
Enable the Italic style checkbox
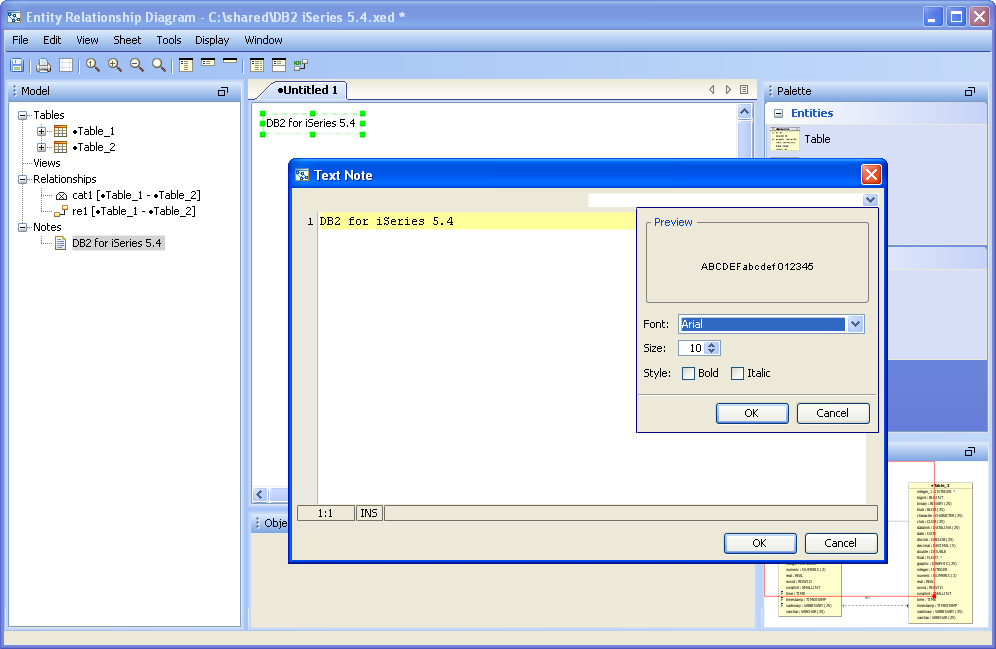pos(737,373)
